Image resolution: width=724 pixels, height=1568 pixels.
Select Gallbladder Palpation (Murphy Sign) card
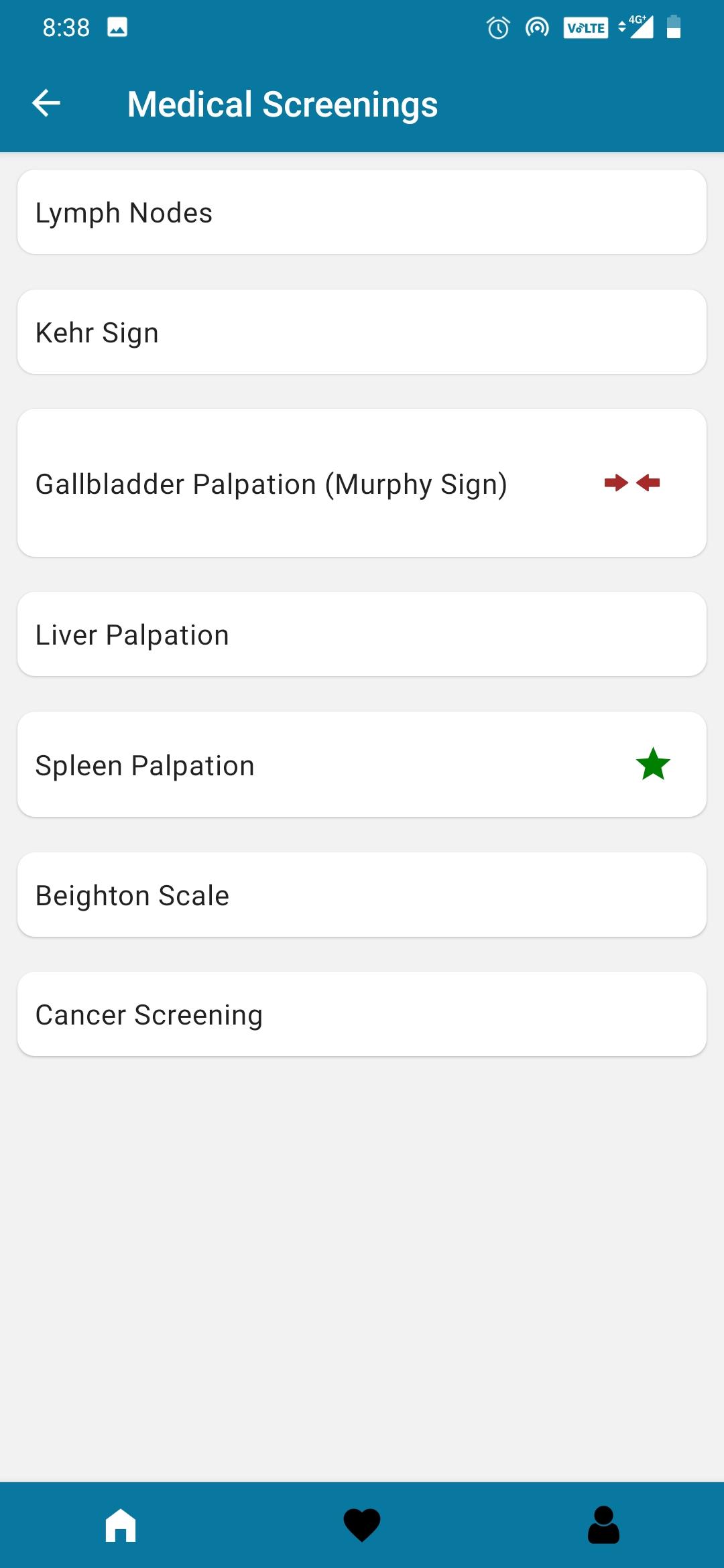click(362, 482)
